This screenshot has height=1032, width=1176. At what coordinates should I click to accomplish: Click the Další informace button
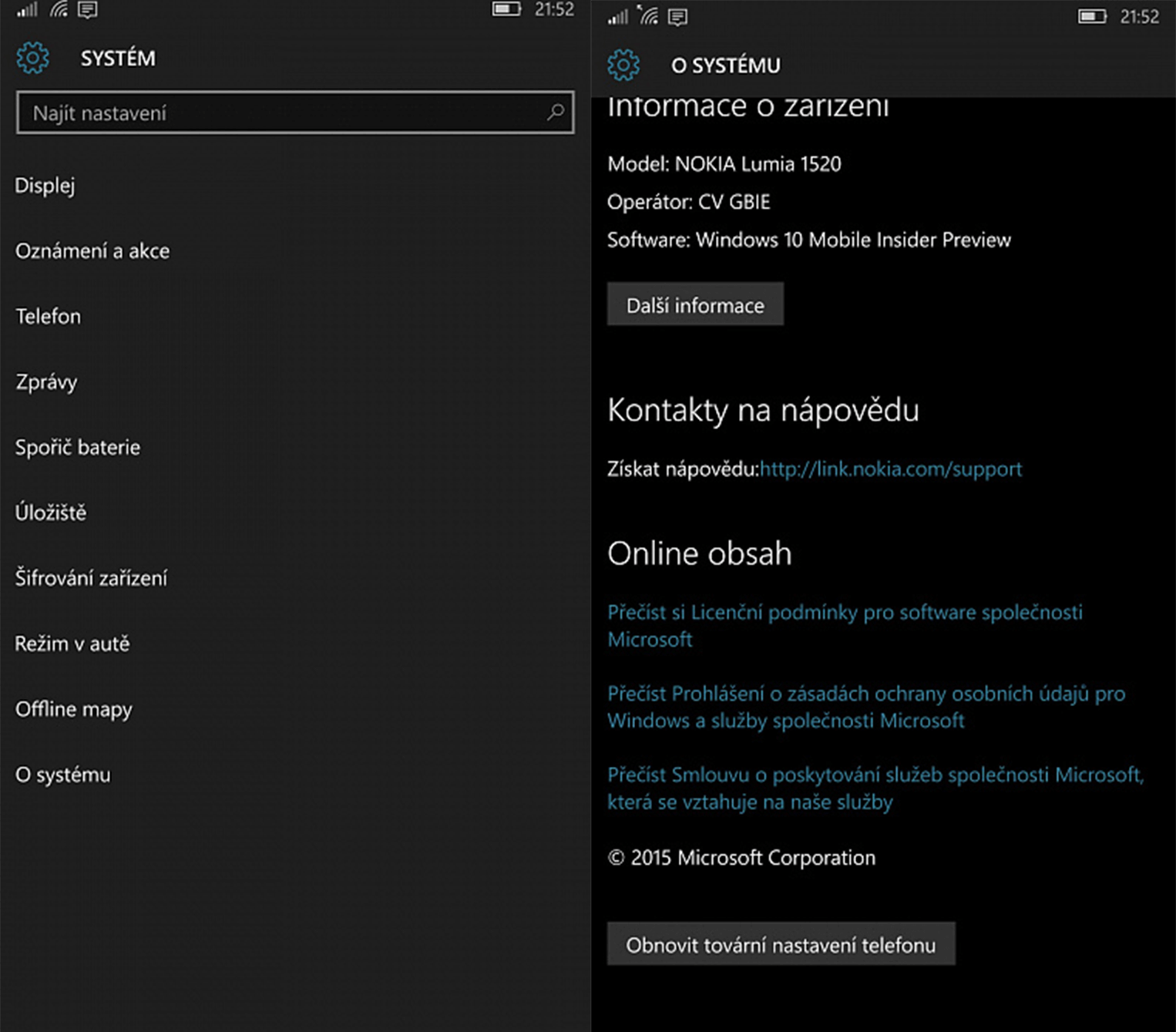(x=695, y=304)
